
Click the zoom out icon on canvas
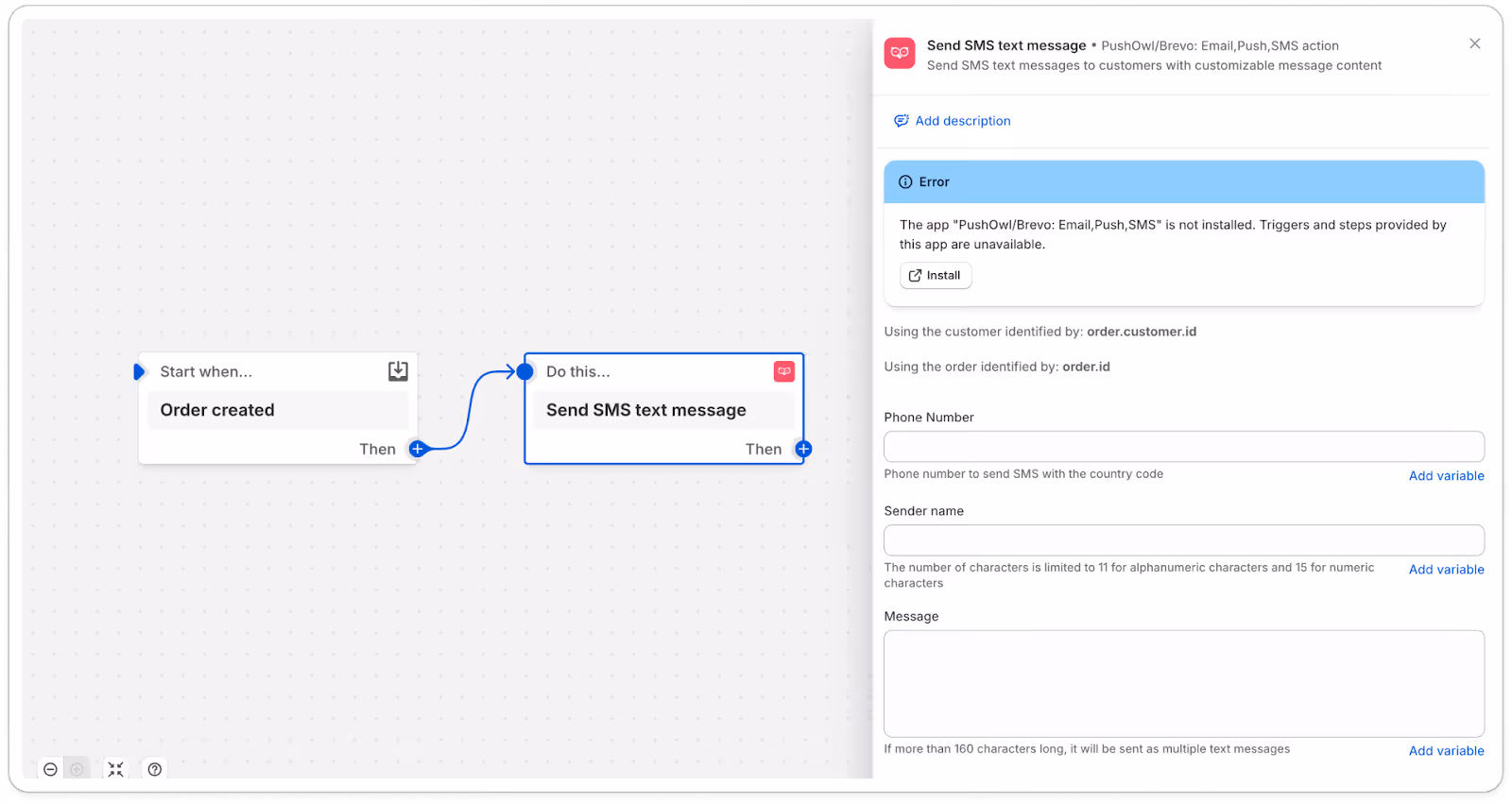coord(51,769)
